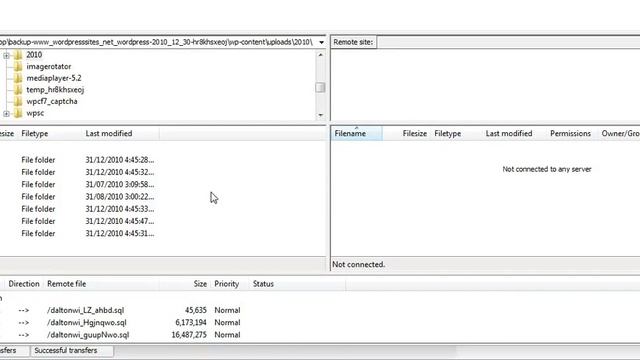Viewport: 640px width, 360px height.
Task: Click the Not connected to any server message
Action: [547, 169]
